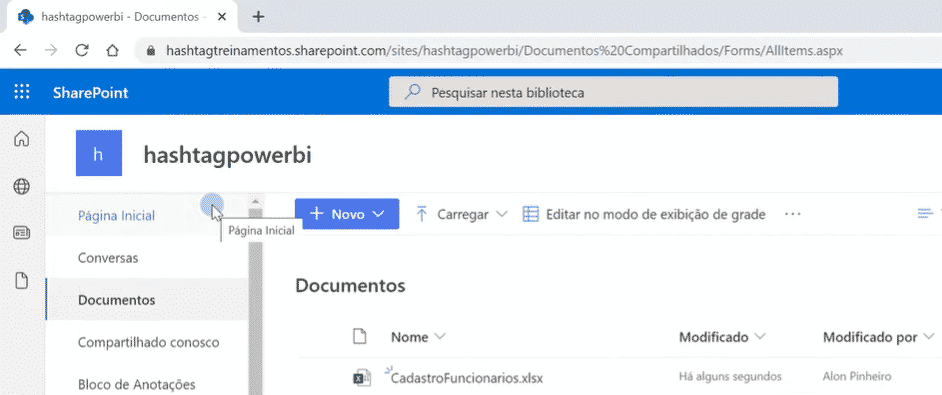942x395 pixels.
Task: Select Documentos in the left navigation
Action: coord(117,299)
